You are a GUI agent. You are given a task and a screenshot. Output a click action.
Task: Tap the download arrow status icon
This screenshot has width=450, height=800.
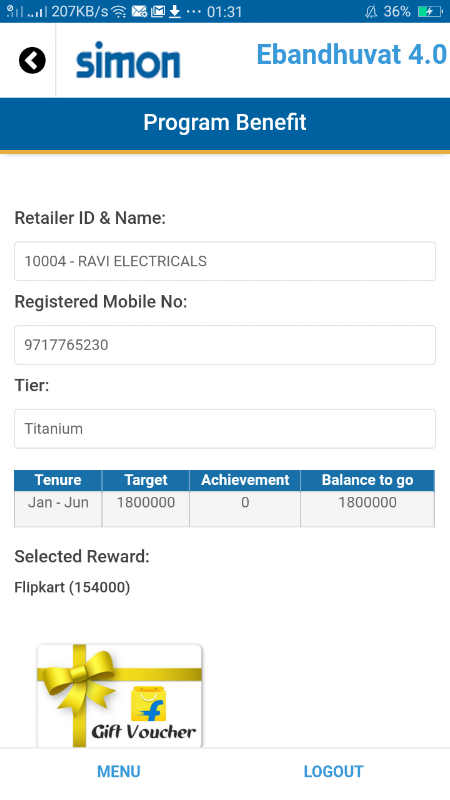[x=175, y=11]
